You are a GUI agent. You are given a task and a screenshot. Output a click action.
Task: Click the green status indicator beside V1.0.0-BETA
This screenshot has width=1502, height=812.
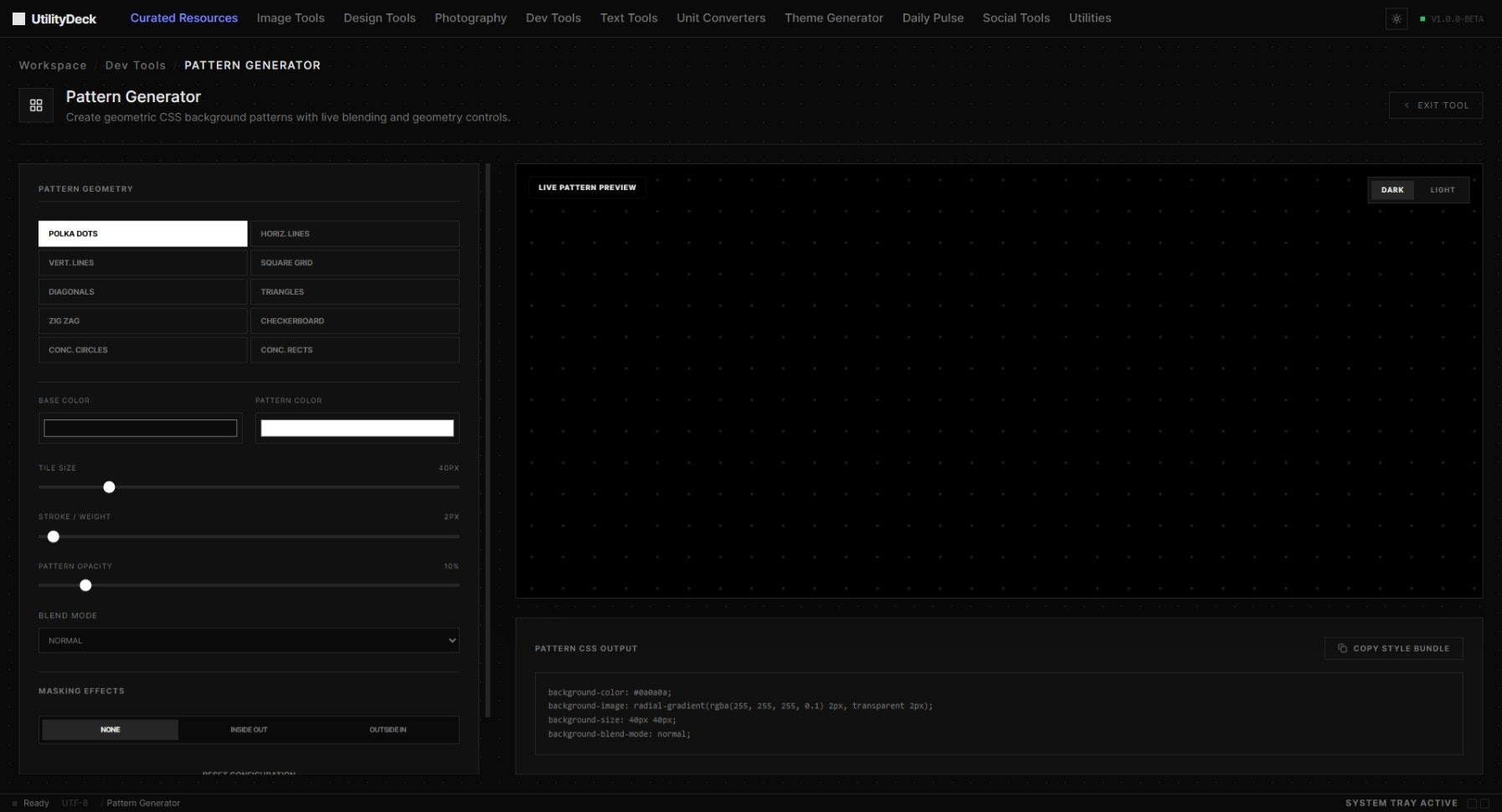(x=1422, y=18)
